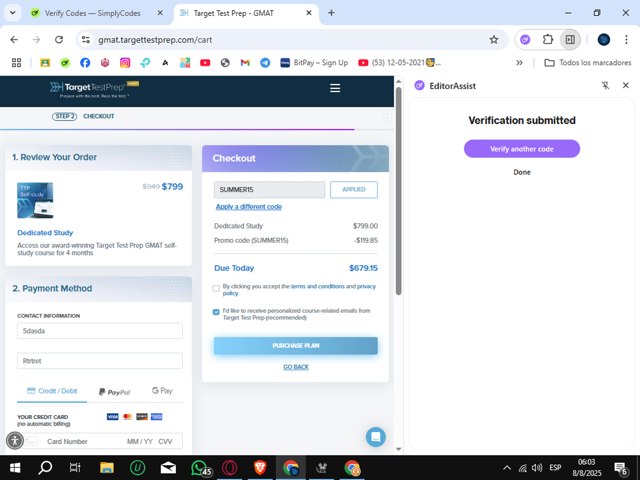640x480 pixels.
Task: Open the chat bubble widget
Action: tap(376, 437)
